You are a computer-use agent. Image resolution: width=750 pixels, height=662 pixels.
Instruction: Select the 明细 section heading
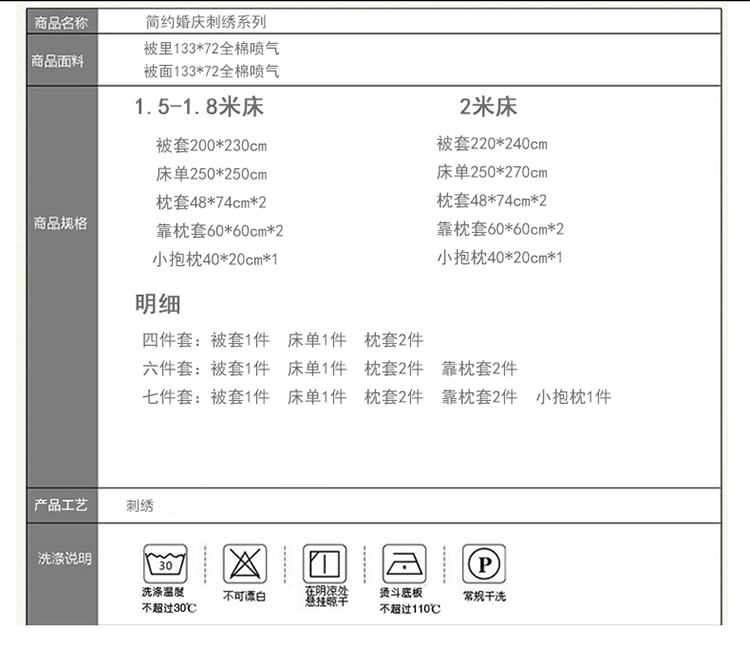(158, 304)
